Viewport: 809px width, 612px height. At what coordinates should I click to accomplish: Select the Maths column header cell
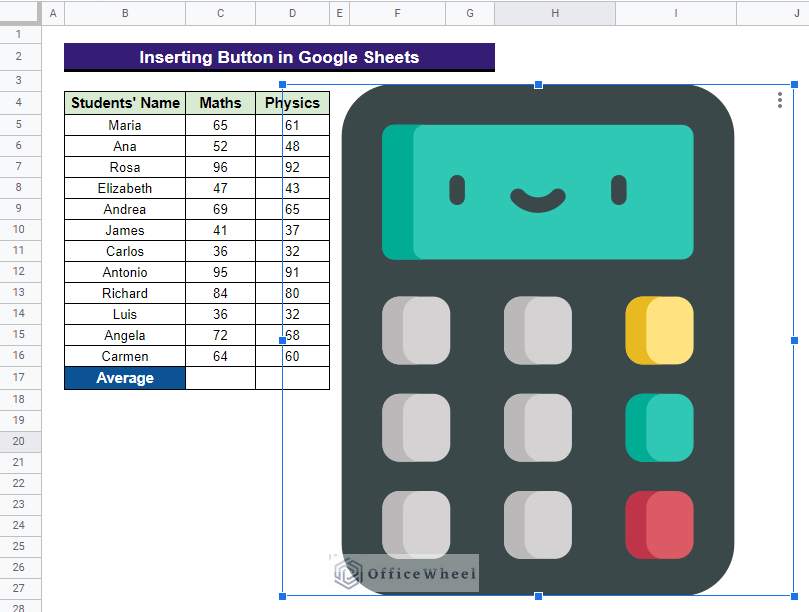[x=220, y=103]
